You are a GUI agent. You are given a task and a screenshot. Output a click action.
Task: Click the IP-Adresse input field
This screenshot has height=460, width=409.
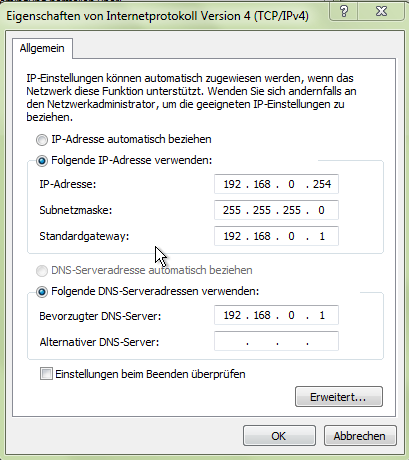click(276, 184)
